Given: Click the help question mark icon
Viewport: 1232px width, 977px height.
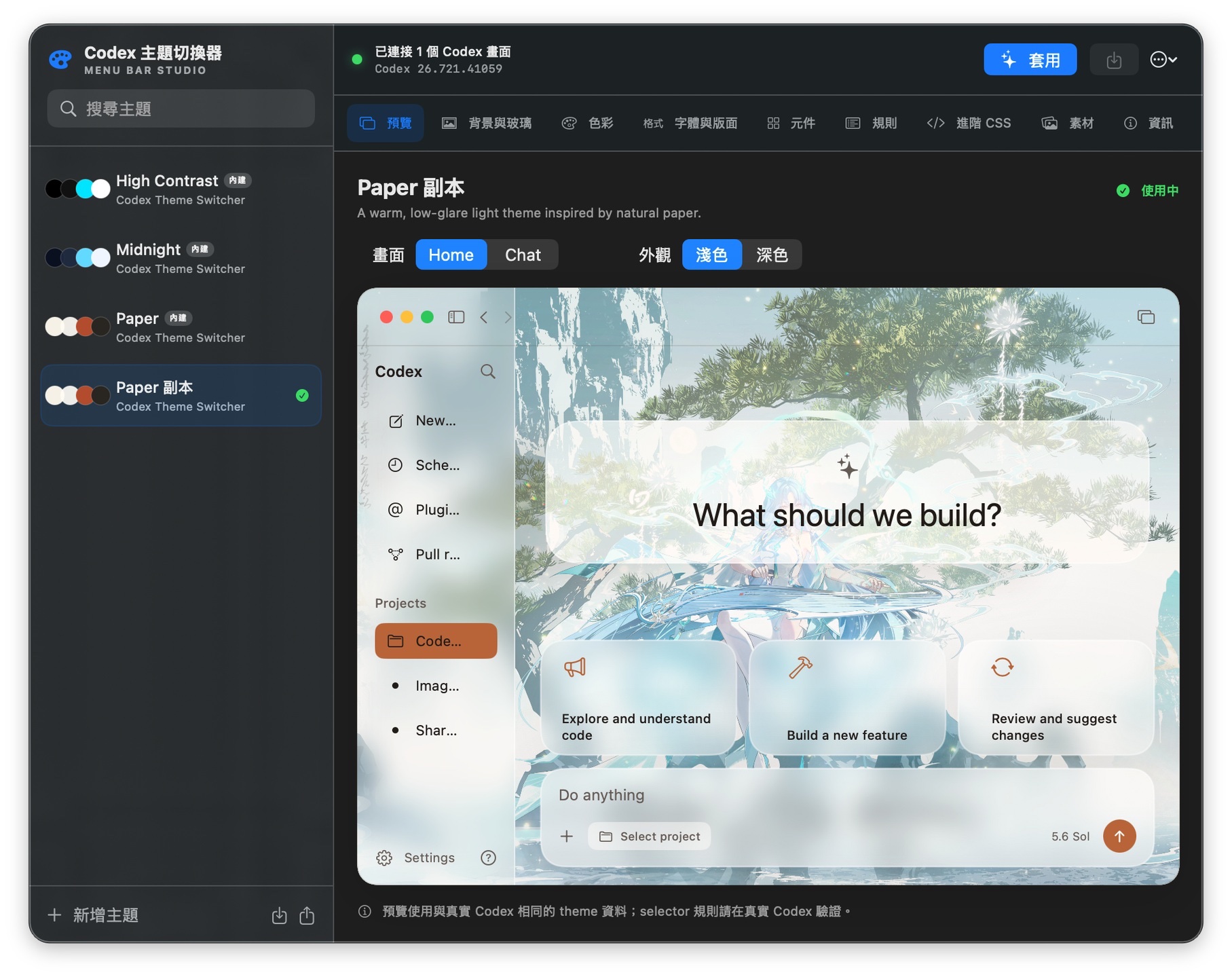Looking at the screenshot, I should (488, 858).
